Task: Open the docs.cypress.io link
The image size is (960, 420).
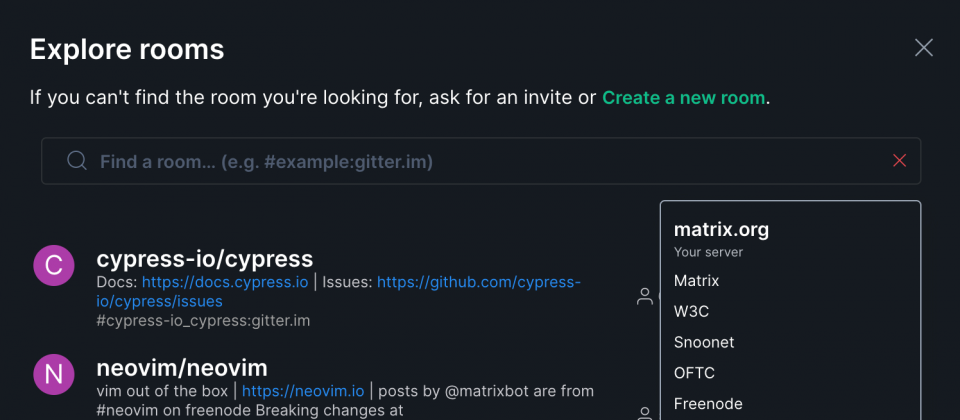Action: coord(225,282)
